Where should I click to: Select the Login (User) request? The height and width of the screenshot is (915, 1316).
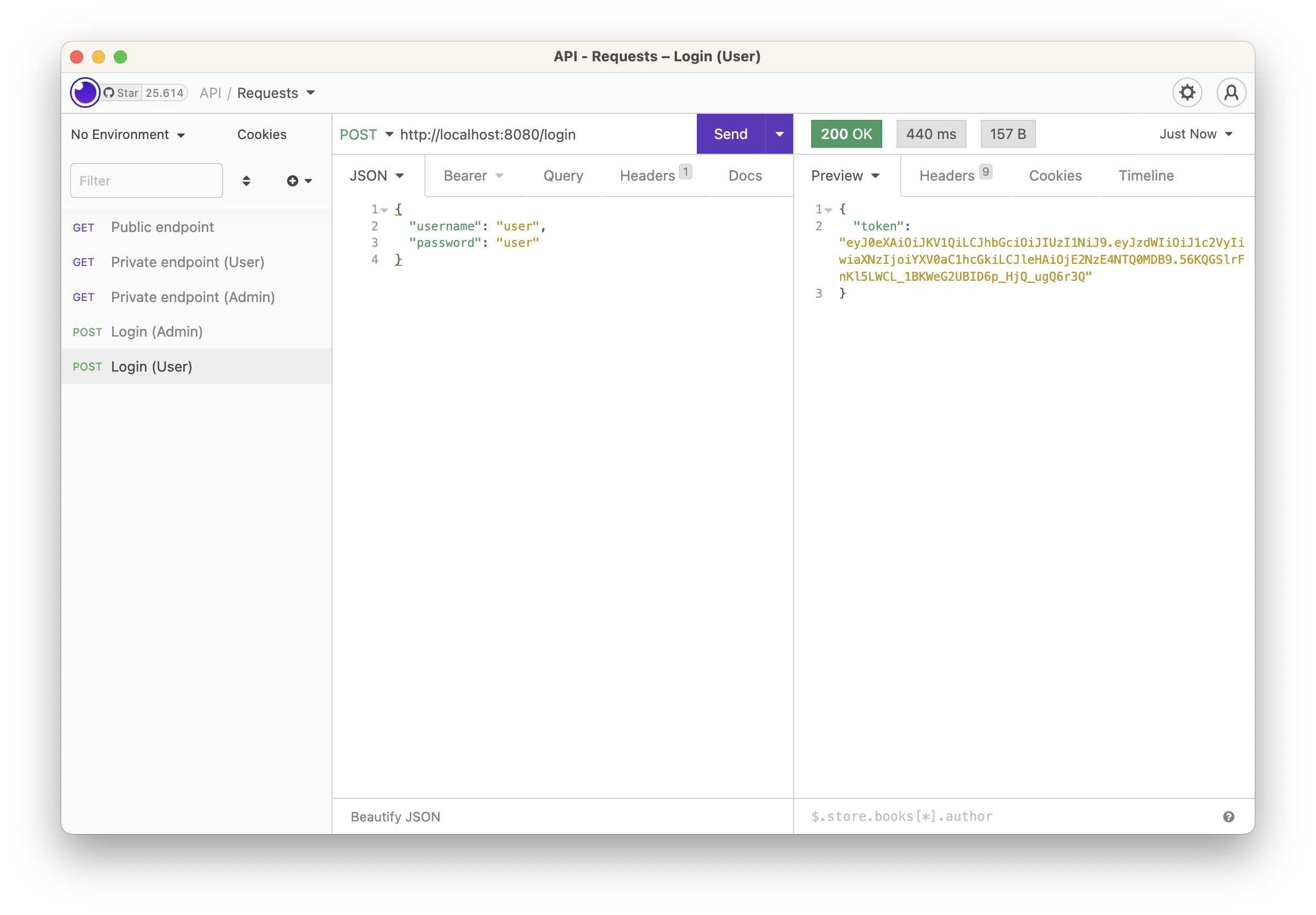pos(196,366)
